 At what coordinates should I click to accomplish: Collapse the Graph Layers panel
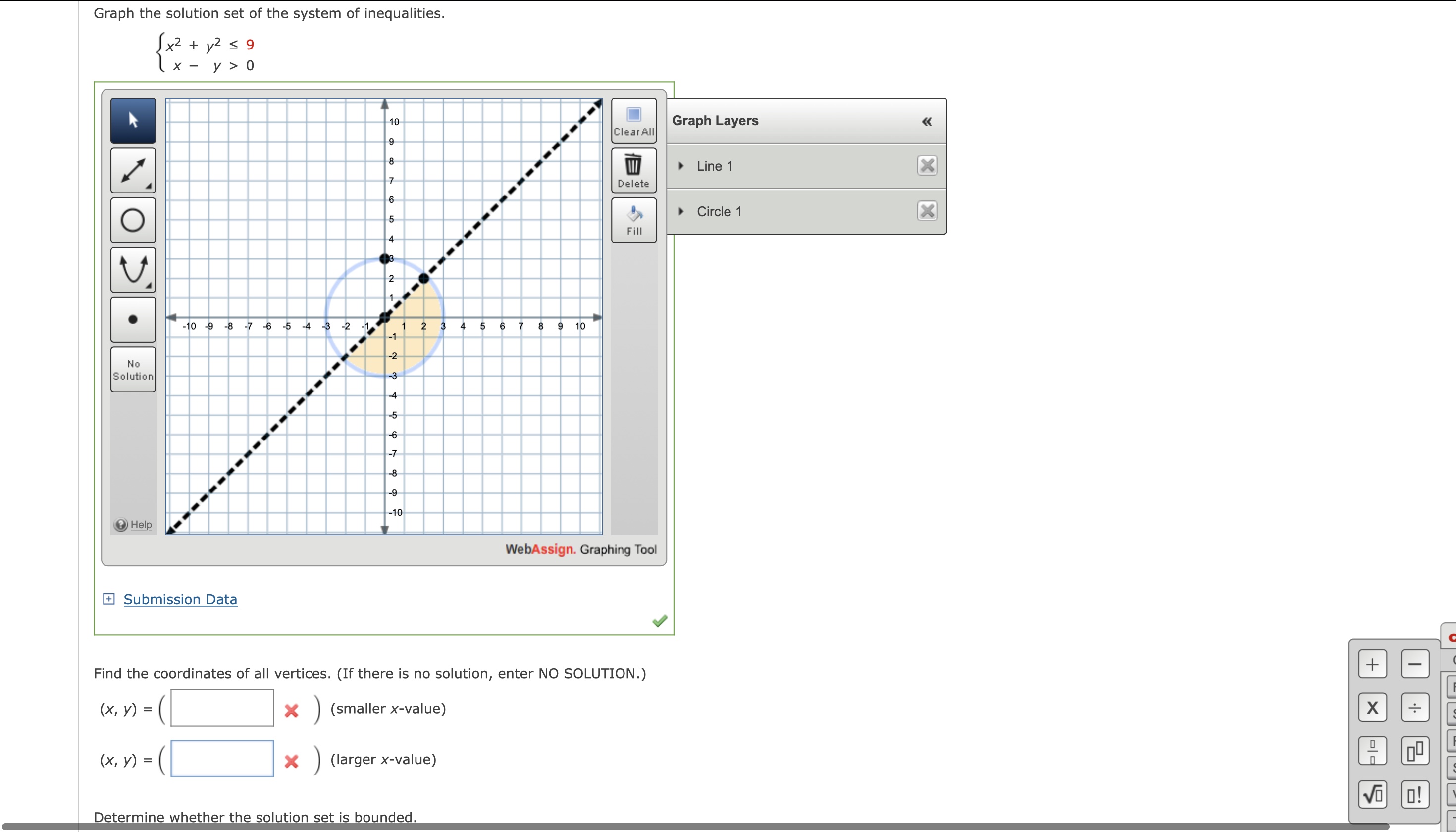926,121
